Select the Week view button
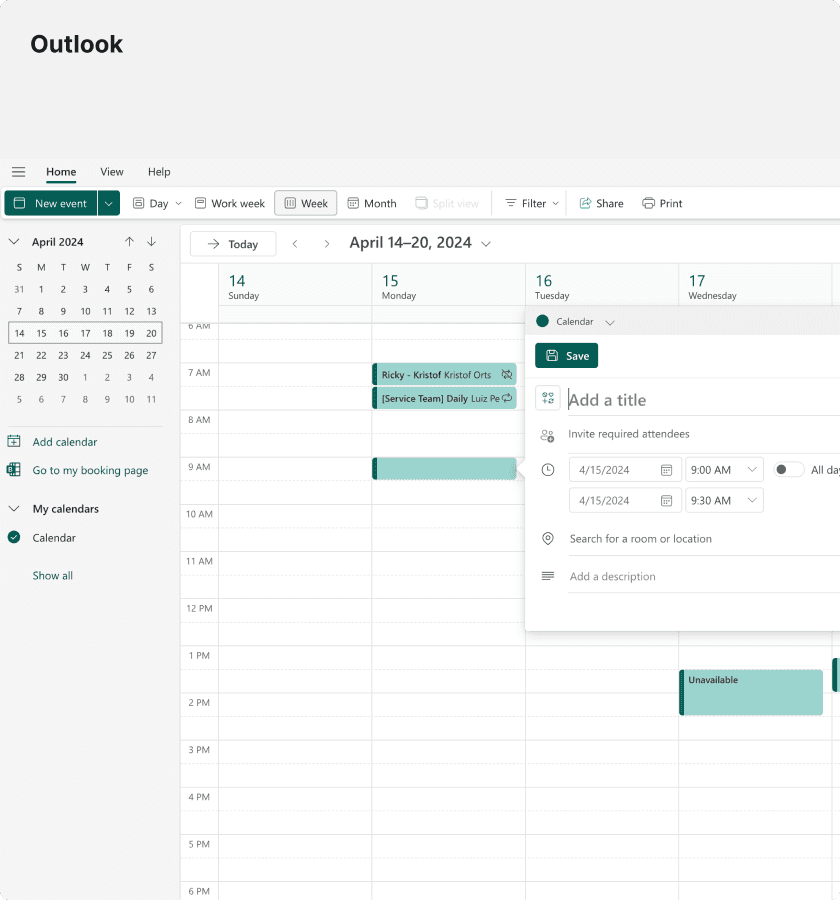This screenshot has width=840, height=900. pos(305,203)
